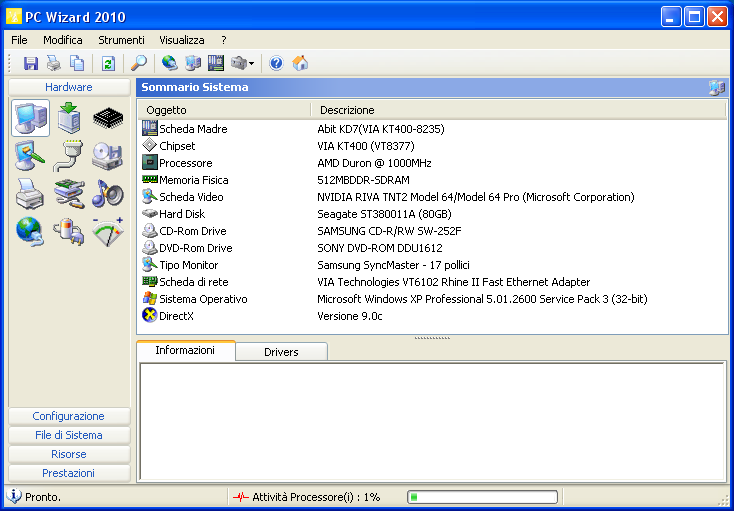Click the Hardware panel button

[x=69, y=87]
